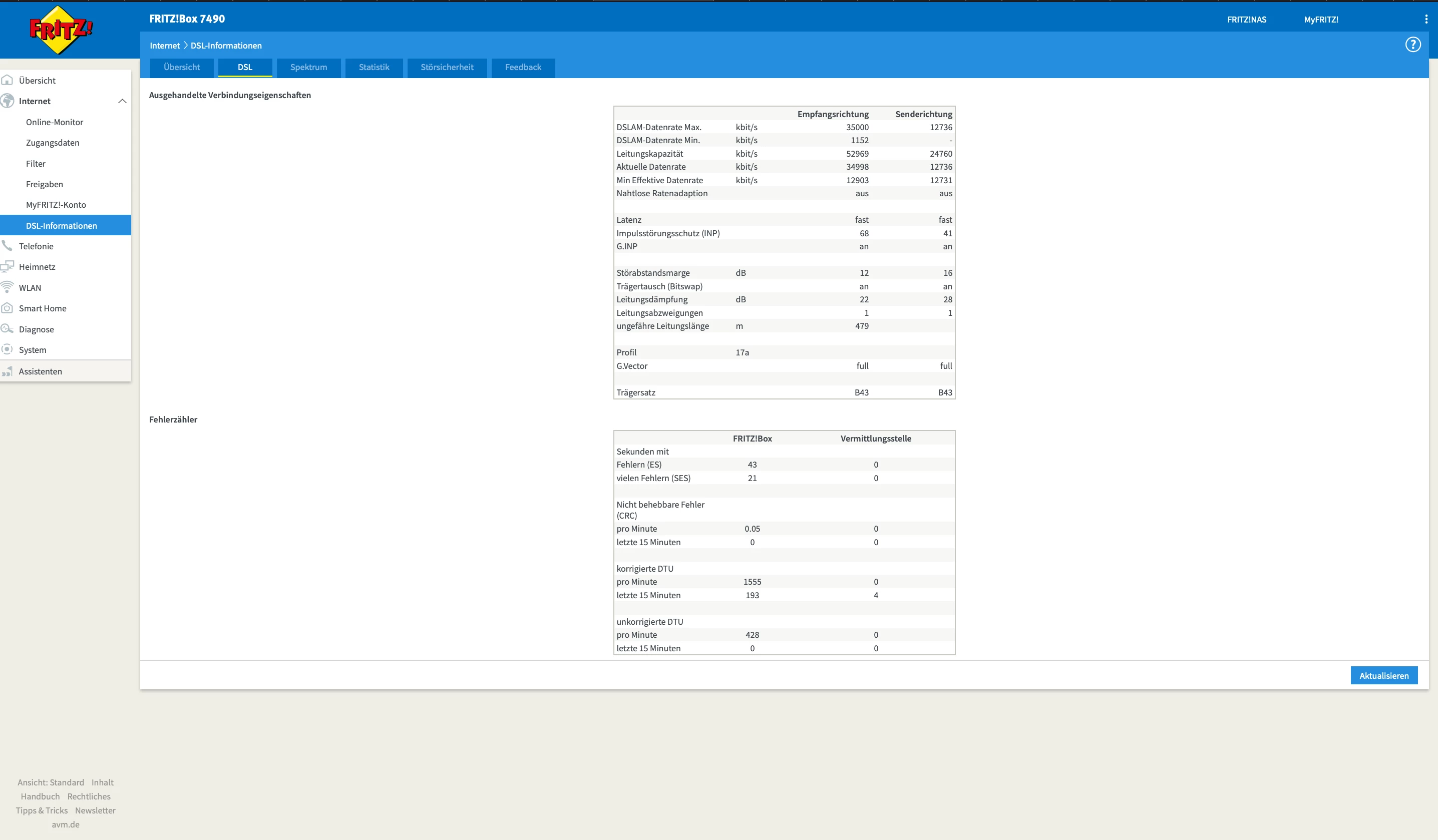Toggle Ansicht: Standard view link
1438x840 pixels.
(x=50, y=782)
